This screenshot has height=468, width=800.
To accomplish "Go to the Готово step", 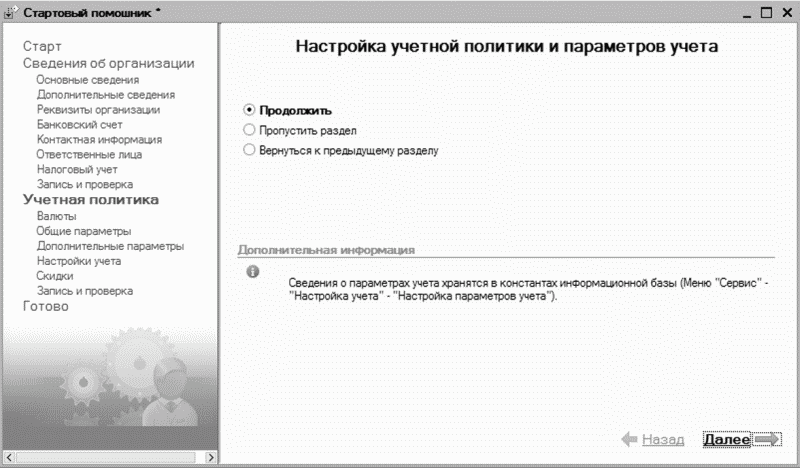I will tap(45, 306).
